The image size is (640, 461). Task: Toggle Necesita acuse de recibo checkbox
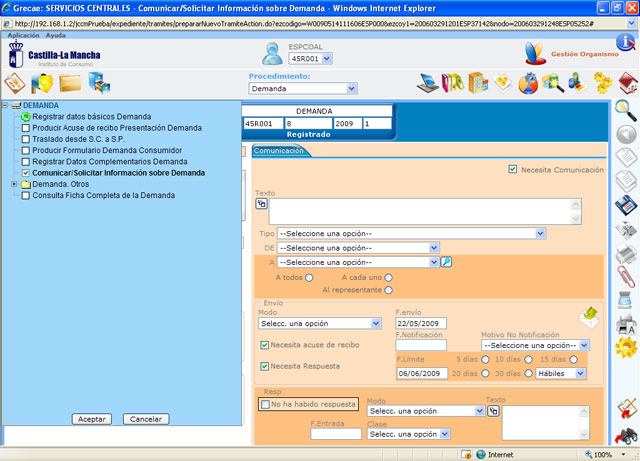pos(264,345)
